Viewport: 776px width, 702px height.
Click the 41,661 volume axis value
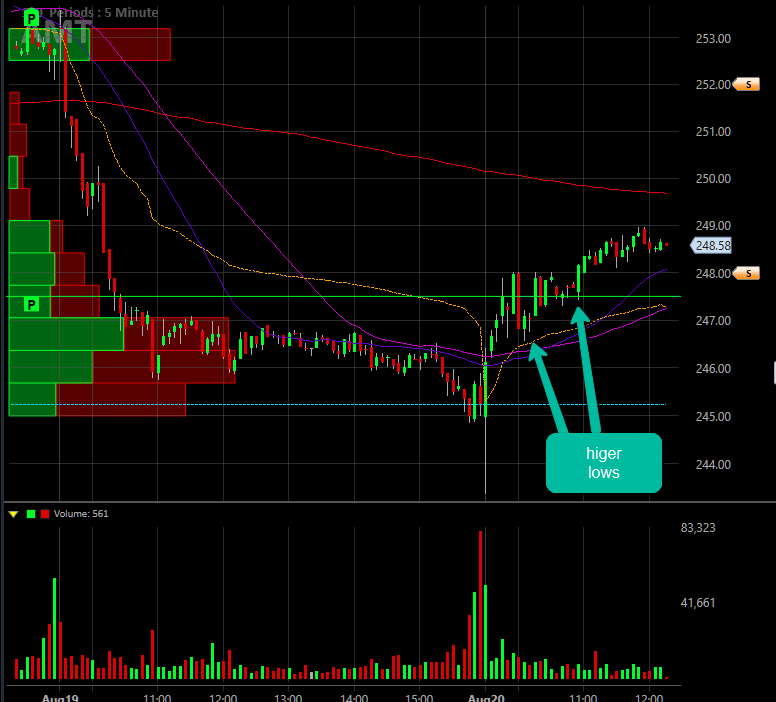coord(698,603)
